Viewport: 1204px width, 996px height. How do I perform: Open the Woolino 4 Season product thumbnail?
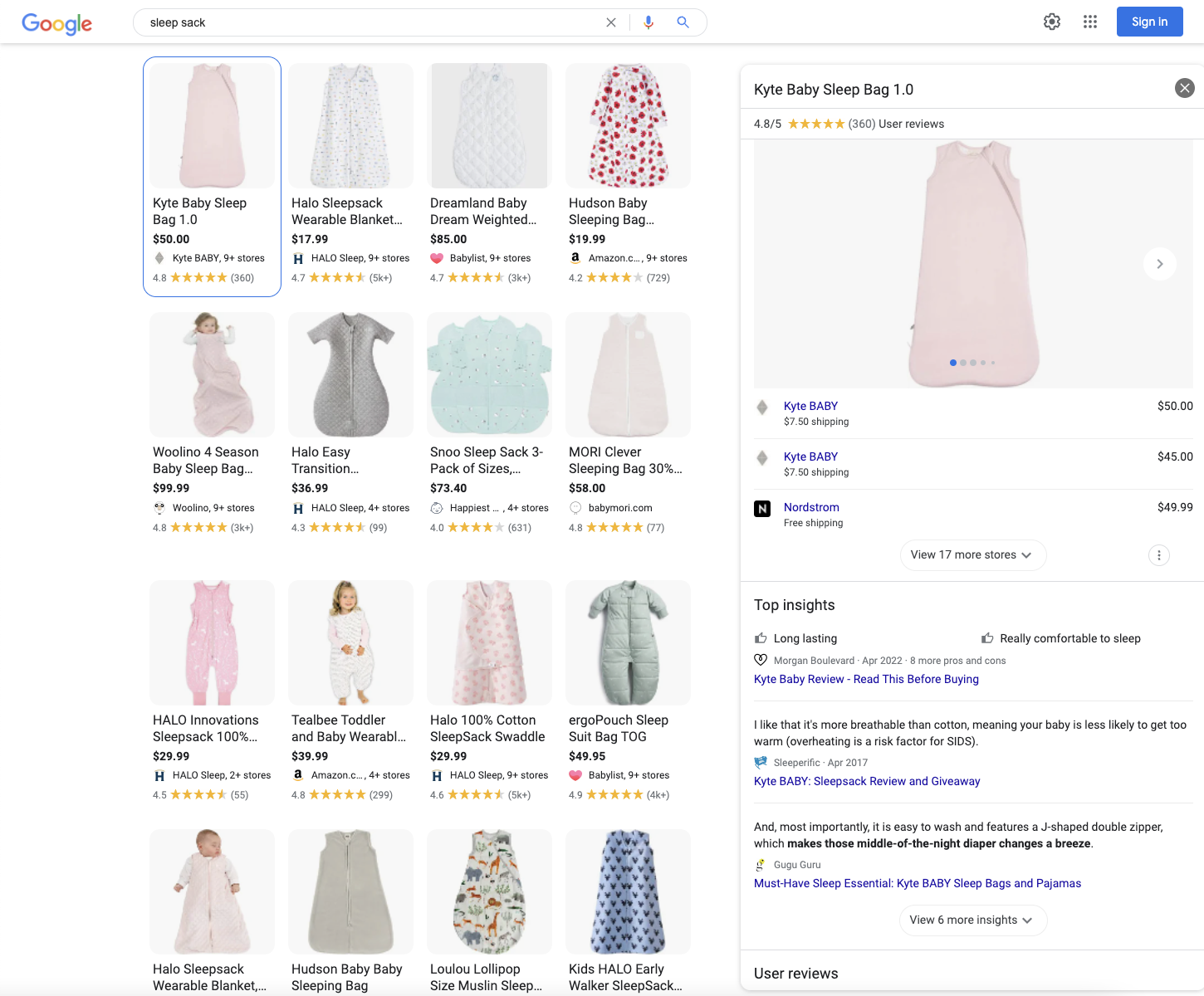pyautogui.click(x=212, y=374)
